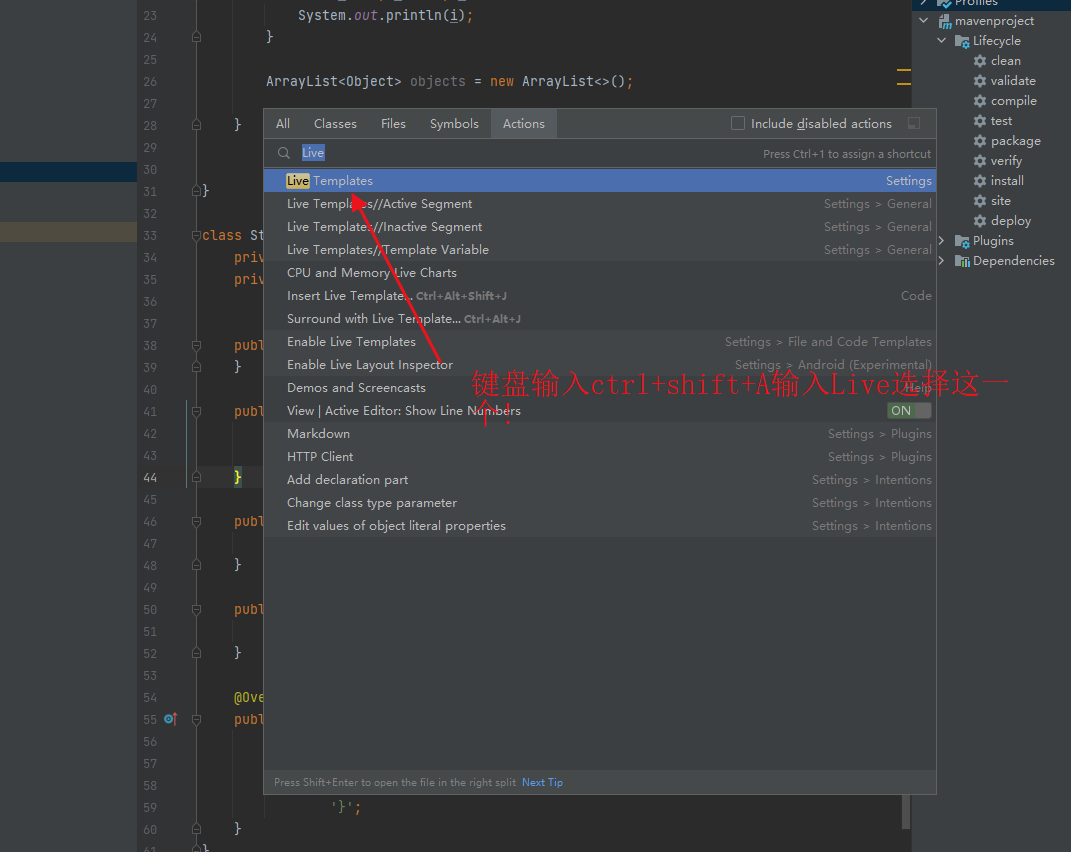Toggle code fold marker on line 41

coord(196,411)
